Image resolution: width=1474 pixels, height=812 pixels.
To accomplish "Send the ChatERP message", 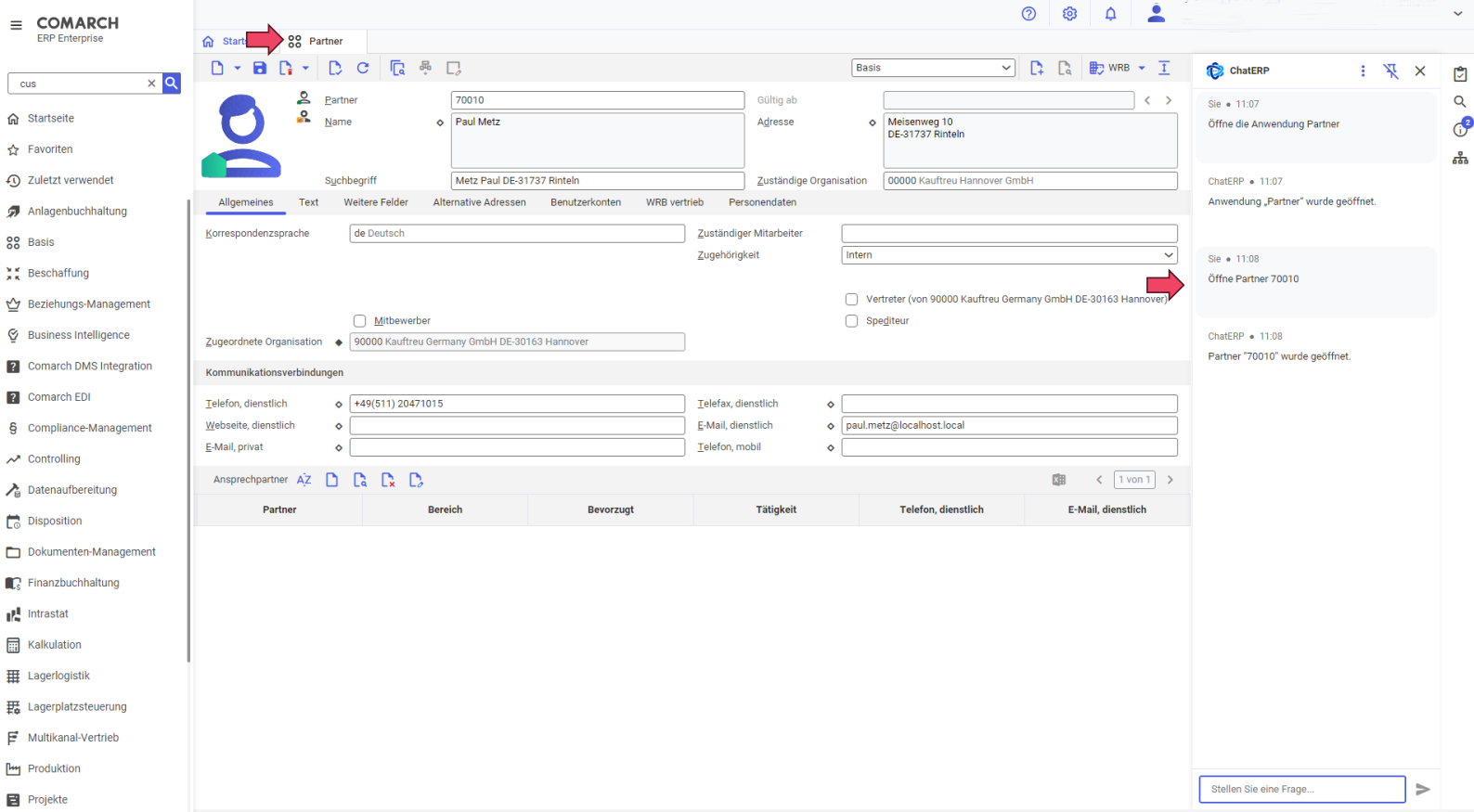I will (1422, 789).
